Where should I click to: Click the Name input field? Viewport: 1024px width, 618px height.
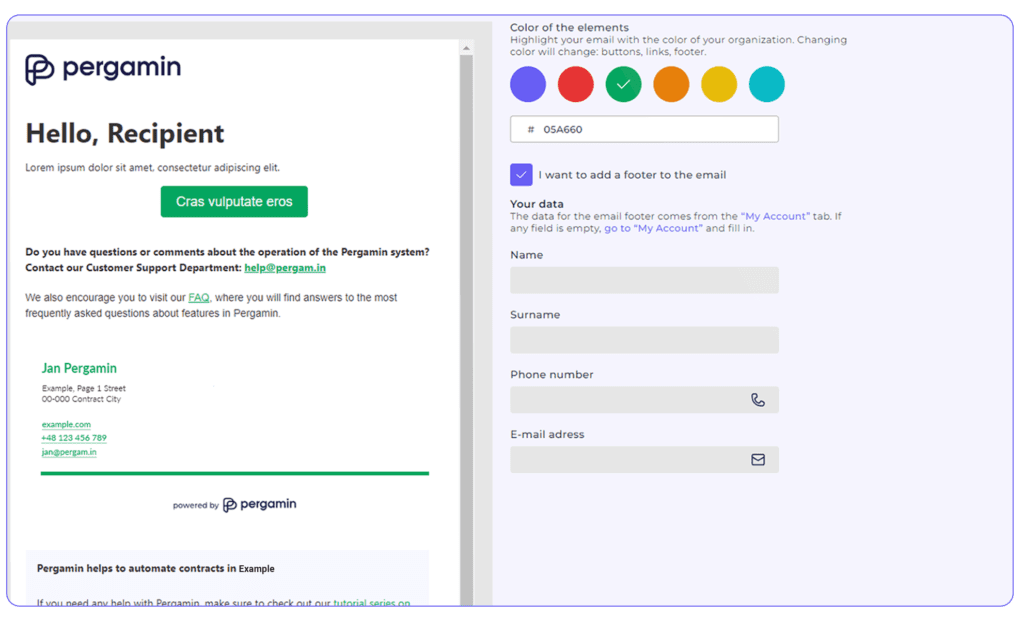644,279
